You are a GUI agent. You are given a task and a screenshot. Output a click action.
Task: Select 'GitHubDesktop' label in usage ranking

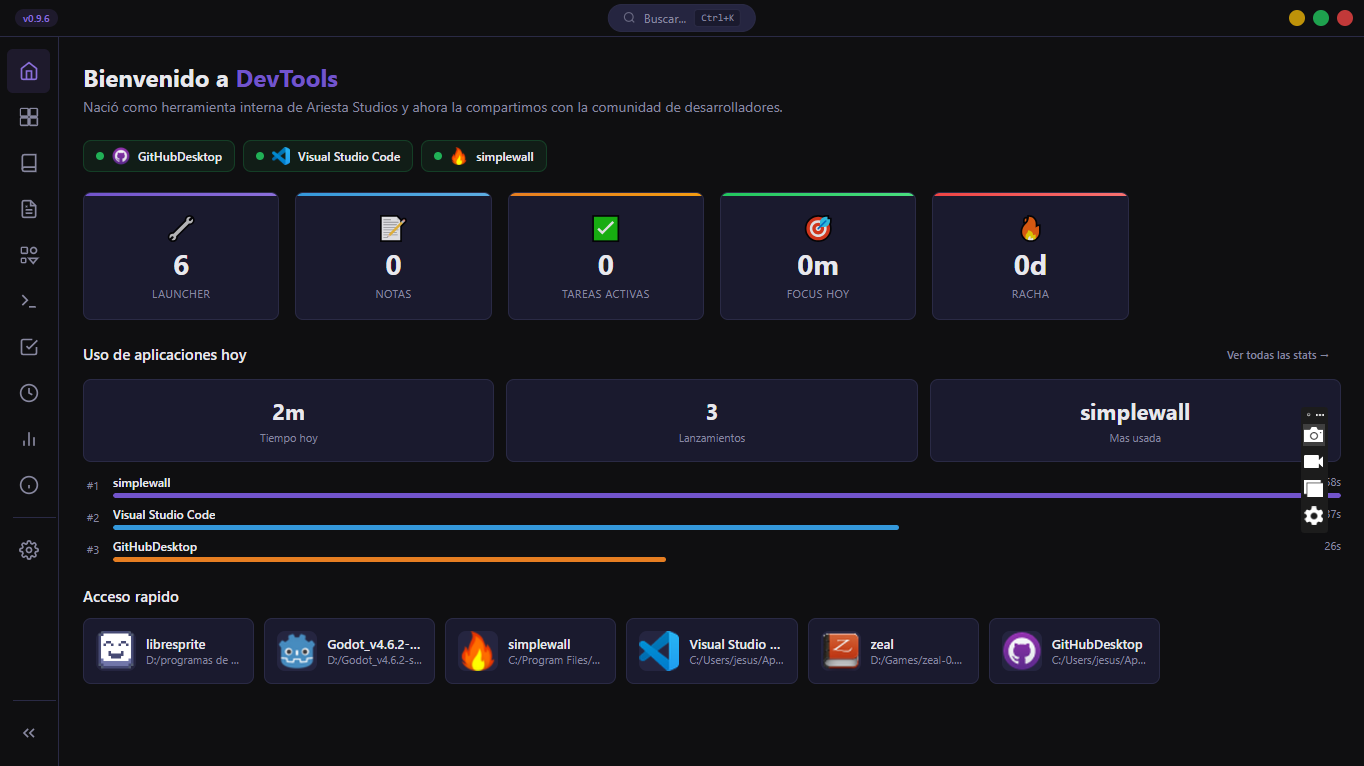point(155,547)
